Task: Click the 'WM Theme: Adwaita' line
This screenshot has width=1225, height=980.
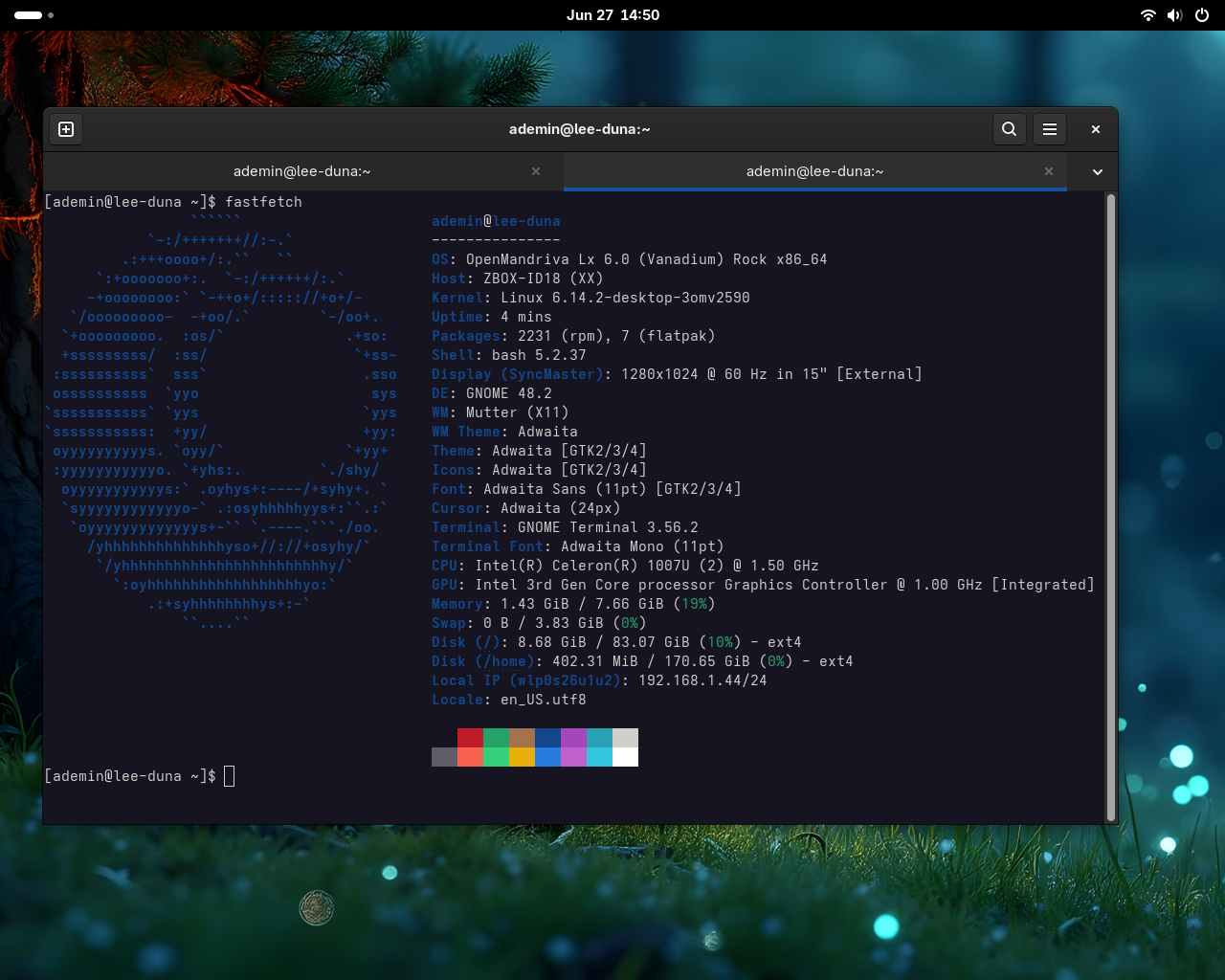Action: 504,432
